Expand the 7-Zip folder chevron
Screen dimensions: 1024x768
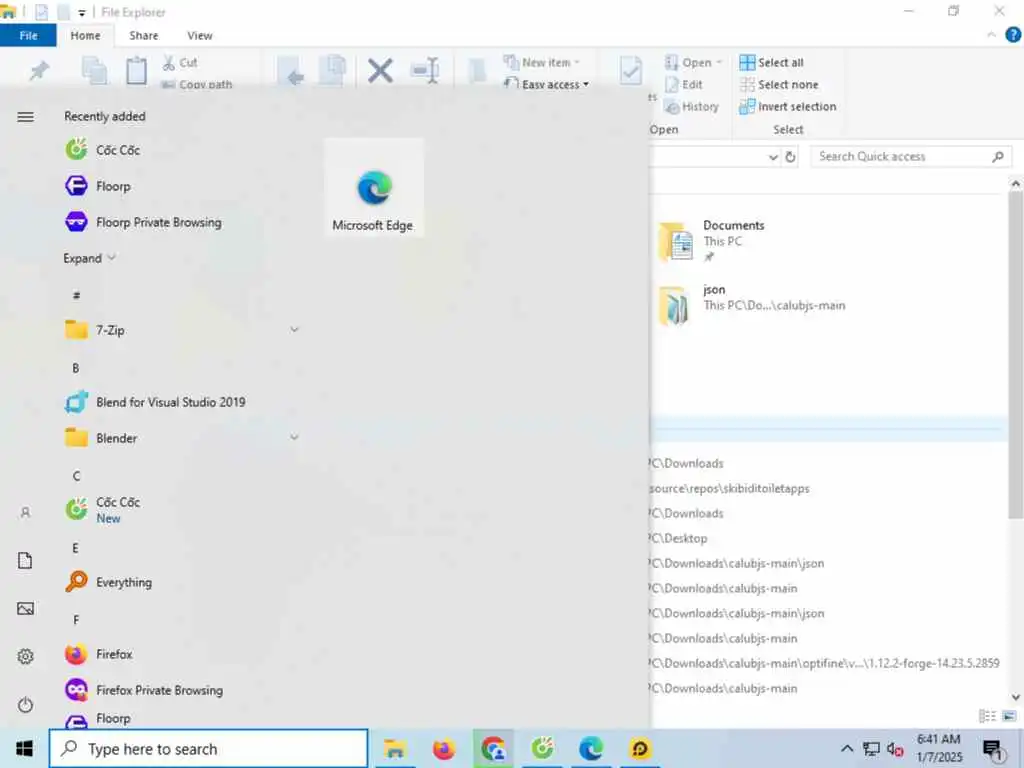[295, 330]
